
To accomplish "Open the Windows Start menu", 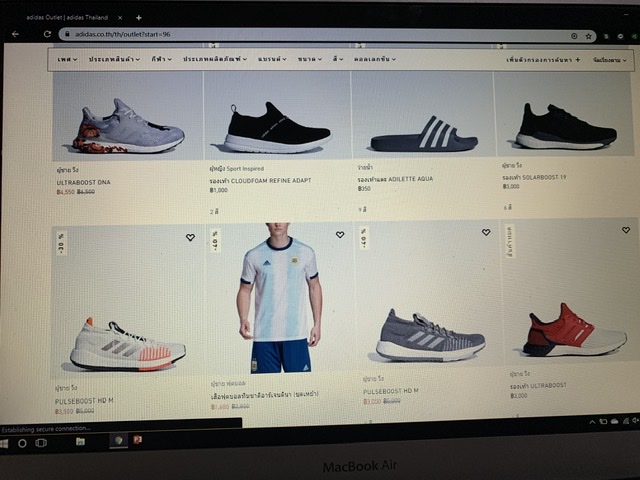I will [3, 444].
